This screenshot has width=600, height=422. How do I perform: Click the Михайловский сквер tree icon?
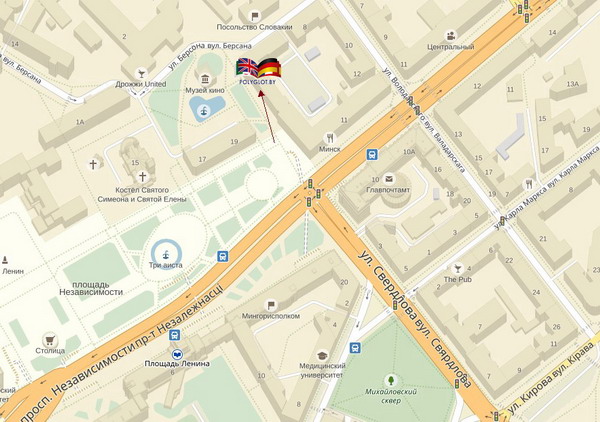[391, 380]
